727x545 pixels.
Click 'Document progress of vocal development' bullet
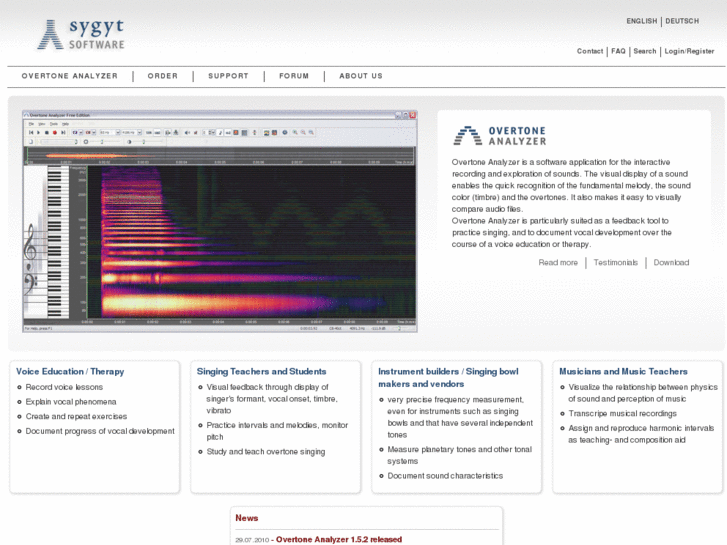click(x=100, y=431)
